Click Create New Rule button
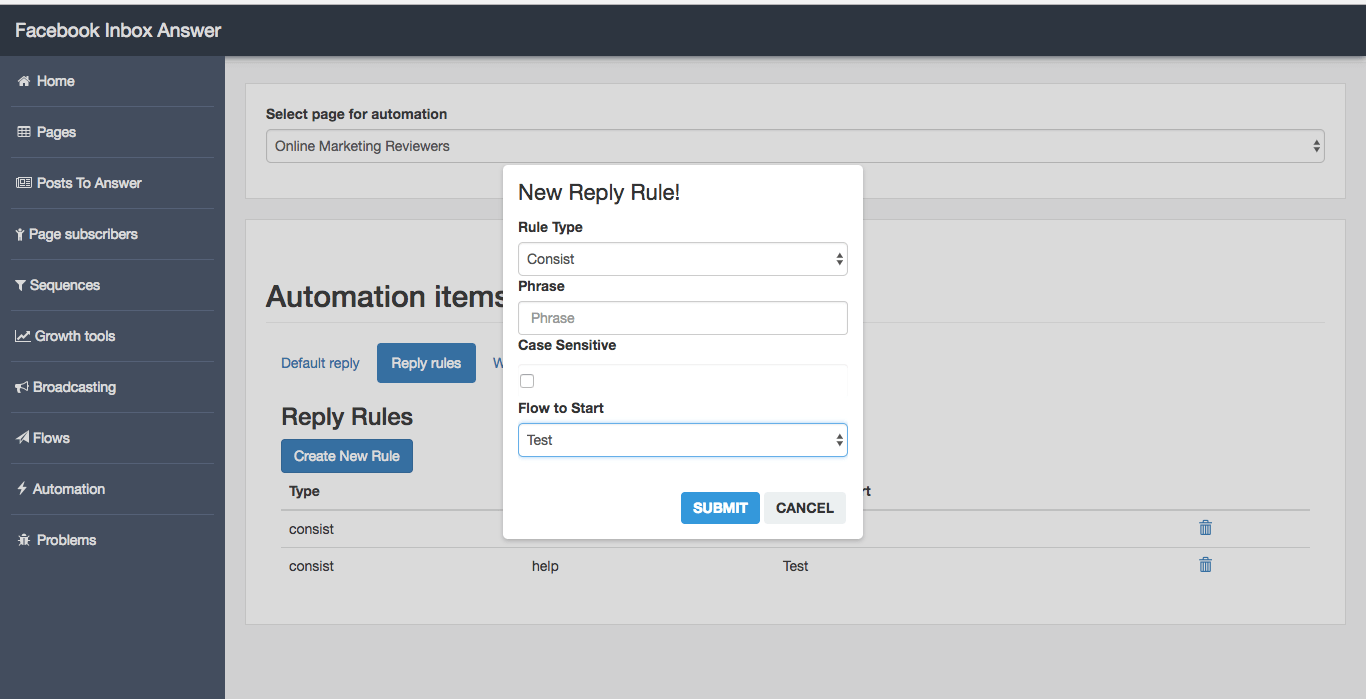 [347, 456]
